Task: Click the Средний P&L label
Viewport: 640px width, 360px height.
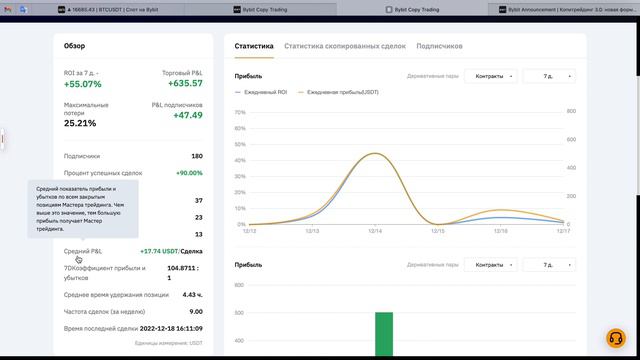Action: [83, 251]
